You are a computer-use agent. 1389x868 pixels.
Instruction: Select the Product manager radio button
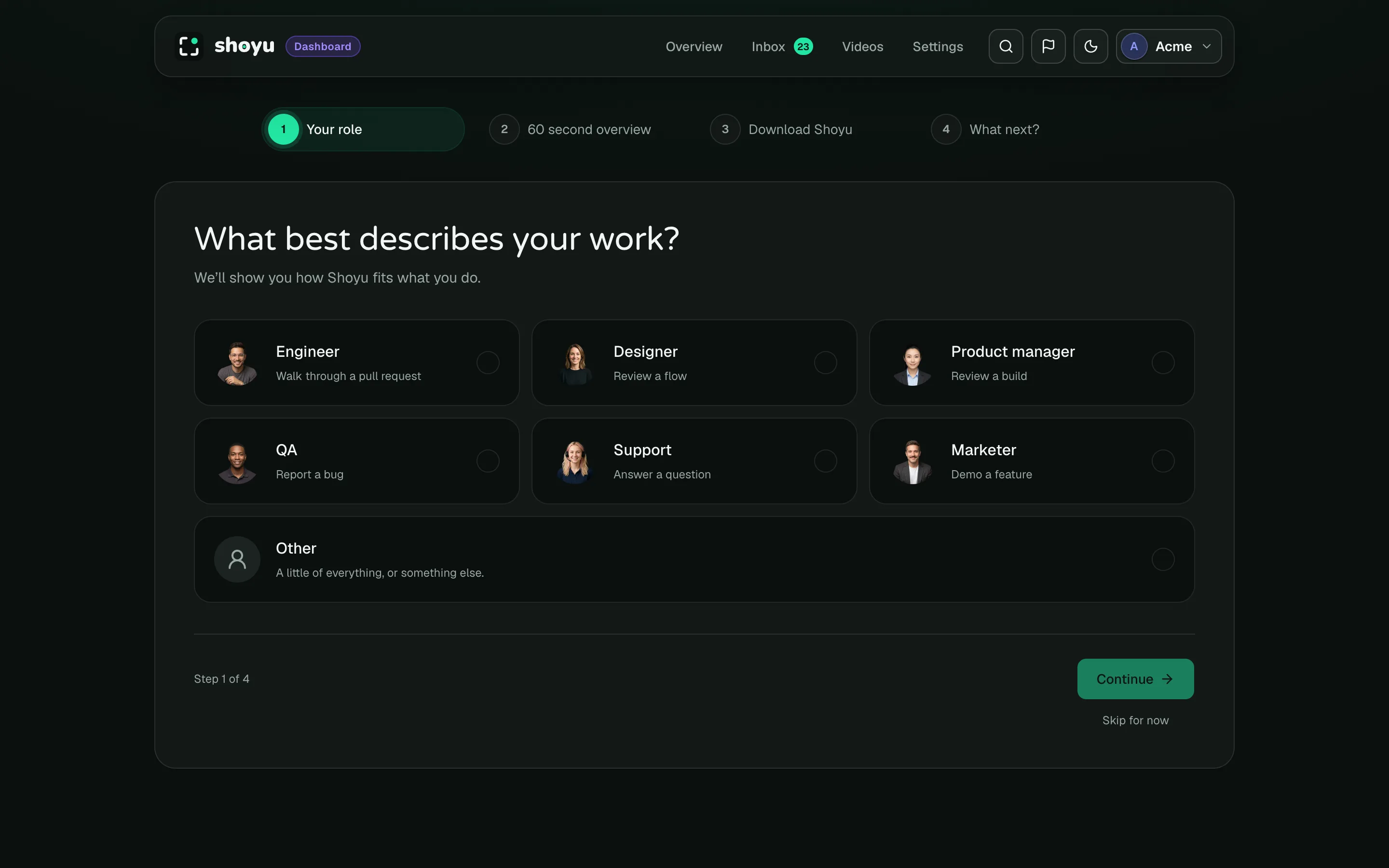tap(1163, 363)
